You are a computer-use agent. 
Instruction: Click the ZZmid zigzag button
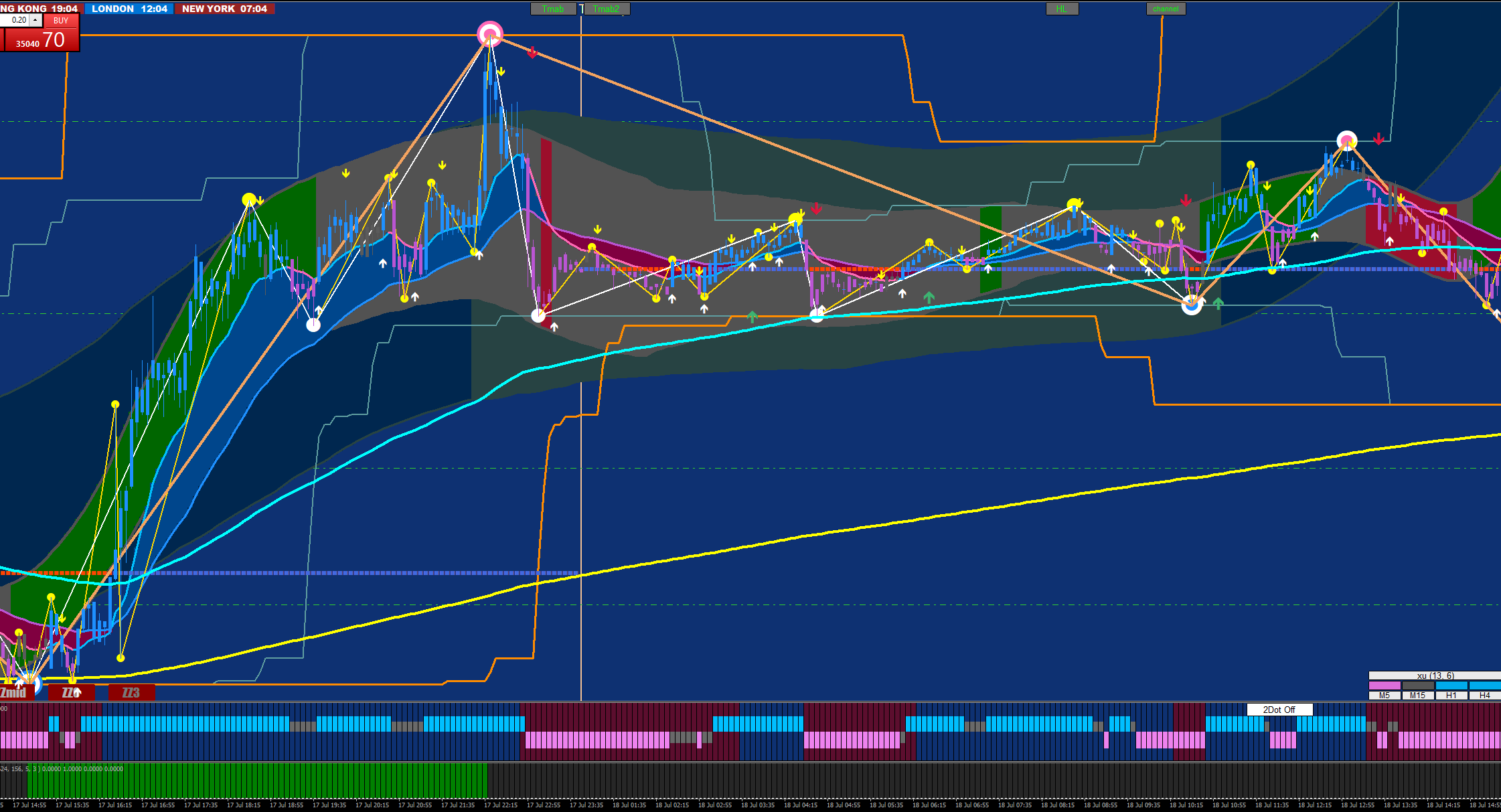(13, 693)
